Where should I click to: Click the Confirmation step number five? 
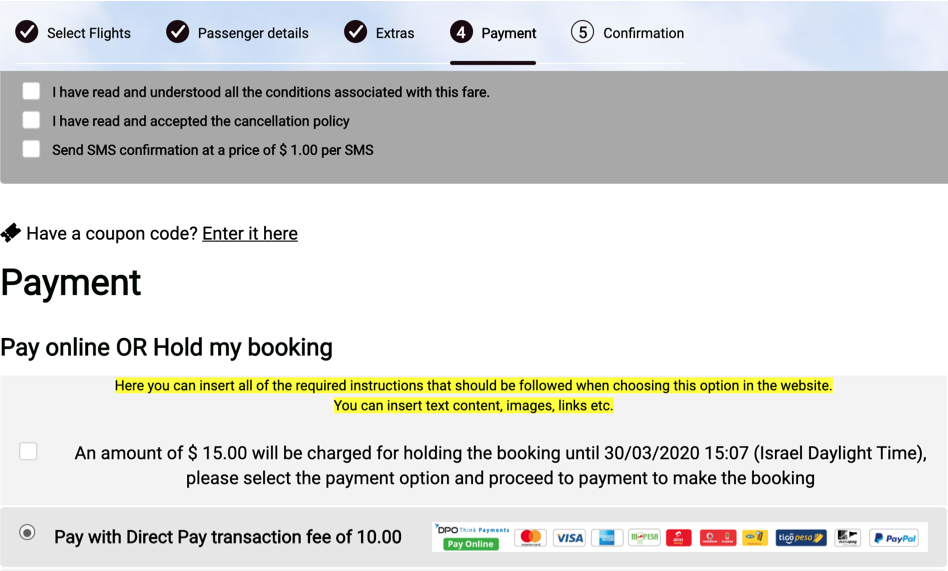coord(582,32)
